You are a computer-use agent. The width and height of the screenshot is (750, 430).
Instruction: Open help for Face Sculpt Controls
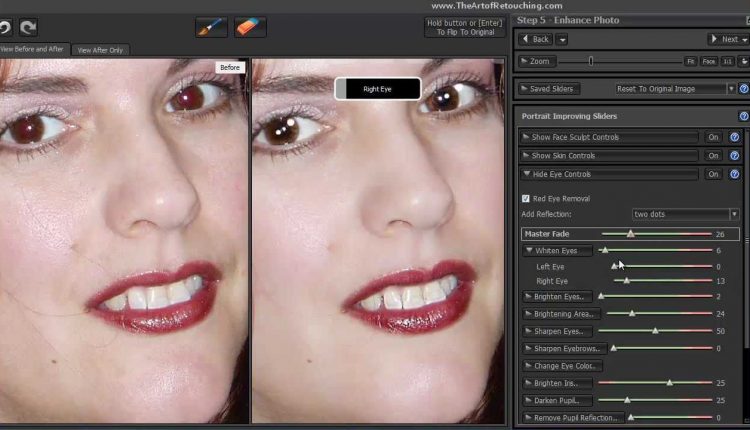735,137
